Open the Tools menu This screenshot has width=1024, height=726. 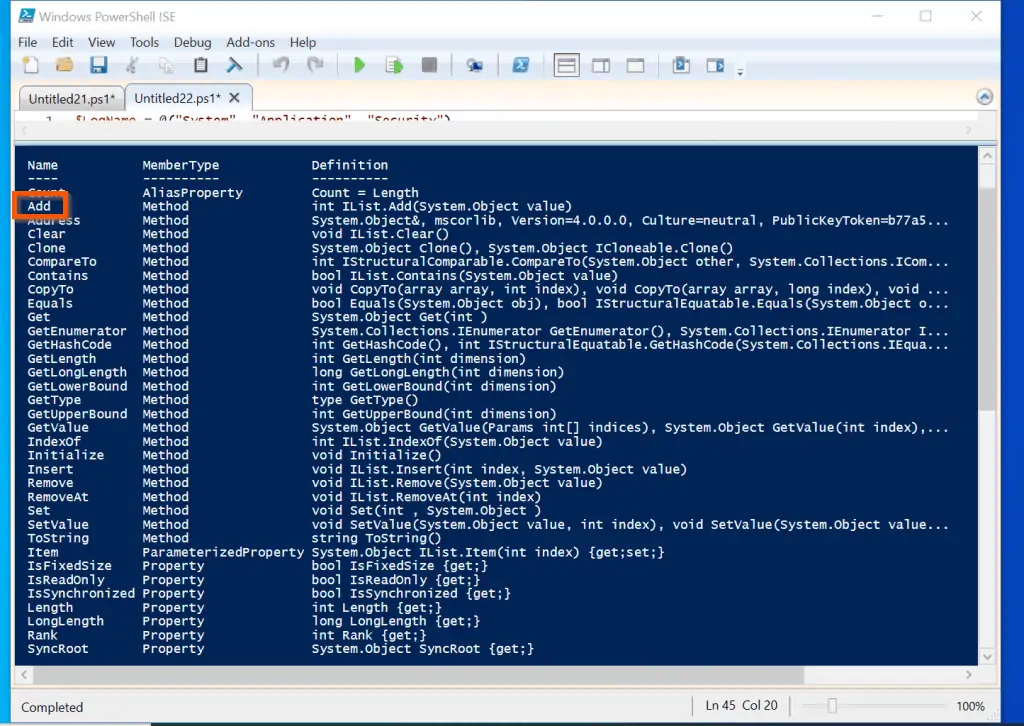click(x=144, y=42)
